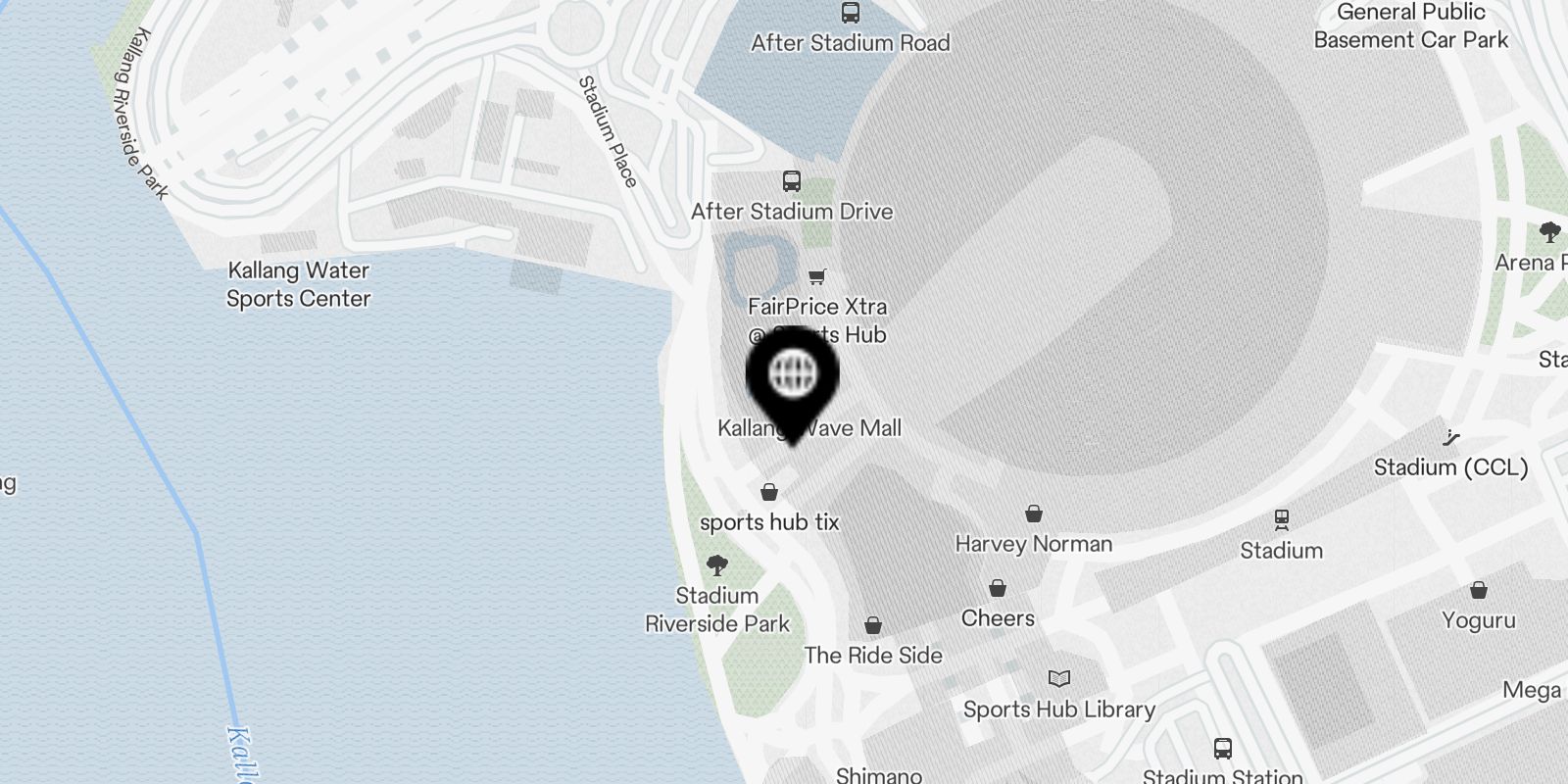The image size is (1568, 784).
Task: Open The Ride Side shop icon
Action: [x=873, y=625]
